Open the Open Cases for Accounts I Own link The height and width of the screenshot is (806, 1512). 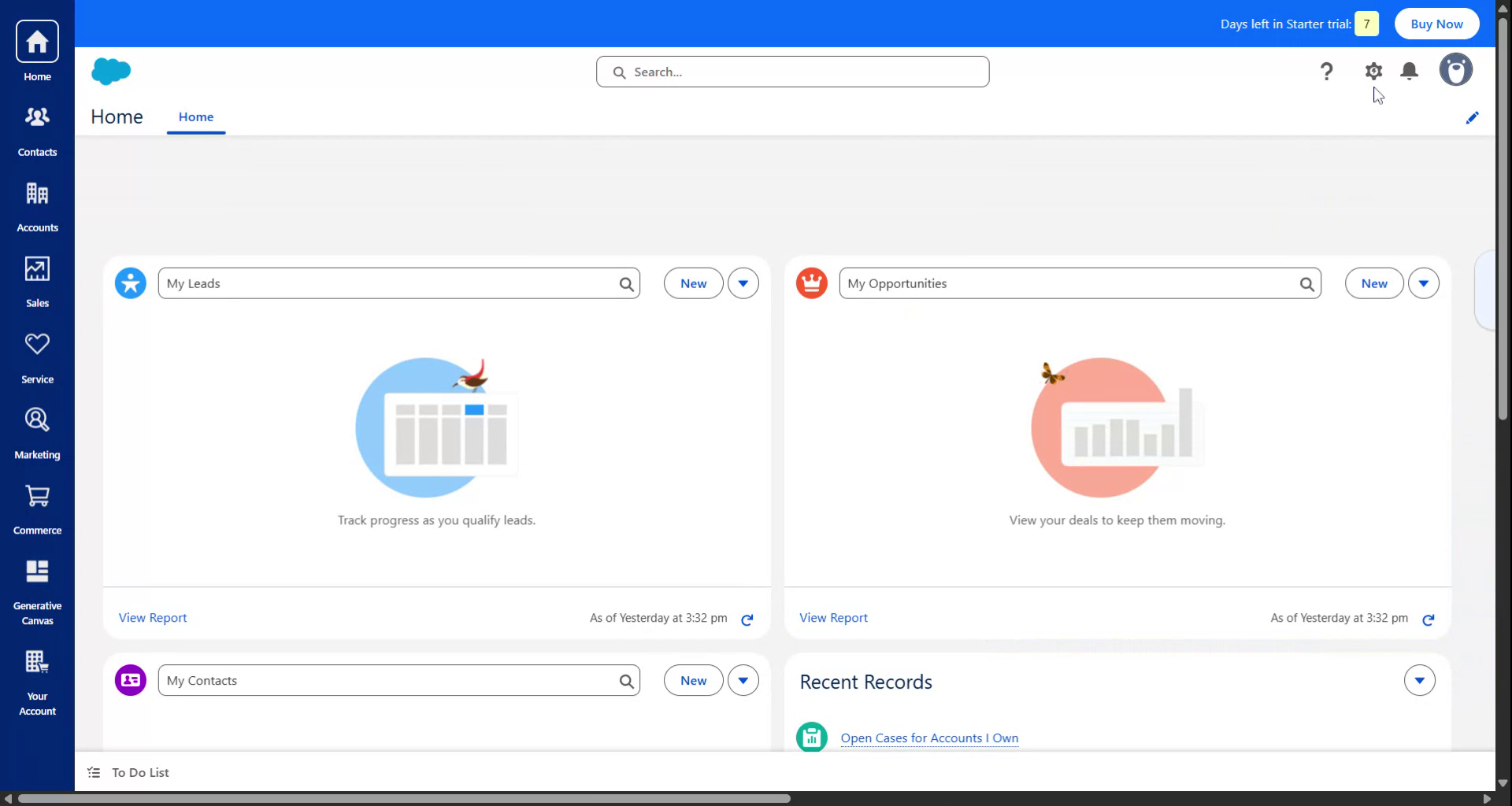[929, 738]
